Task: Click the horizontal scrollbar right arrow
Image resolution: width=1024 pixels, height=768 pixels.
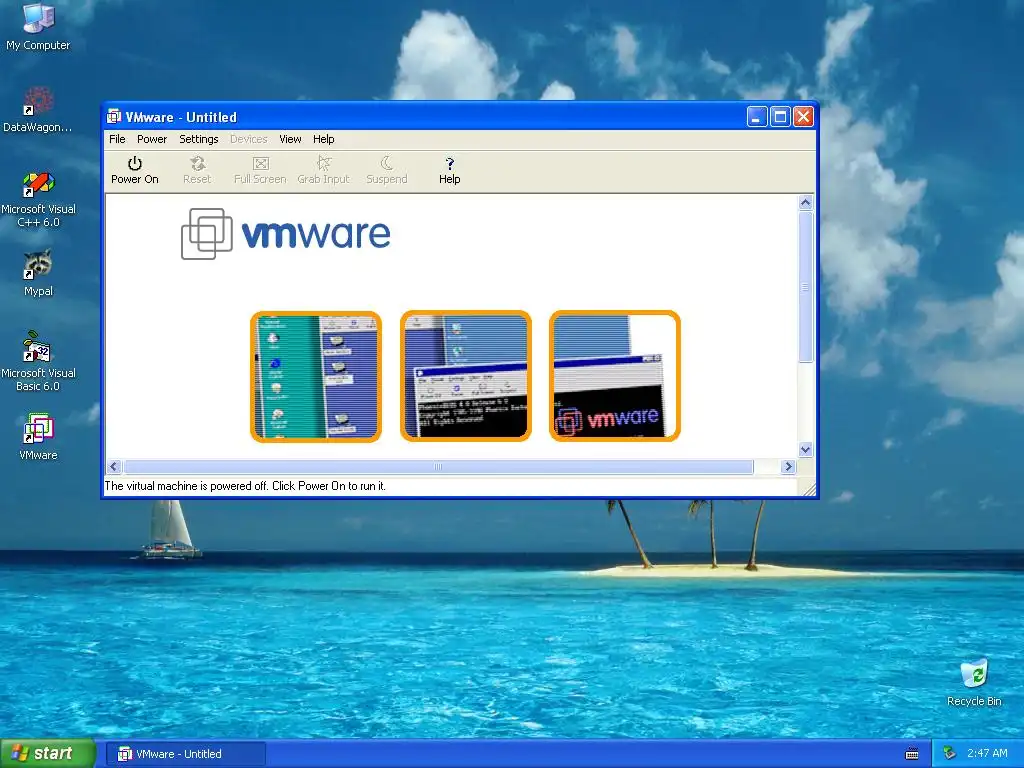Action: pos(788,466)
